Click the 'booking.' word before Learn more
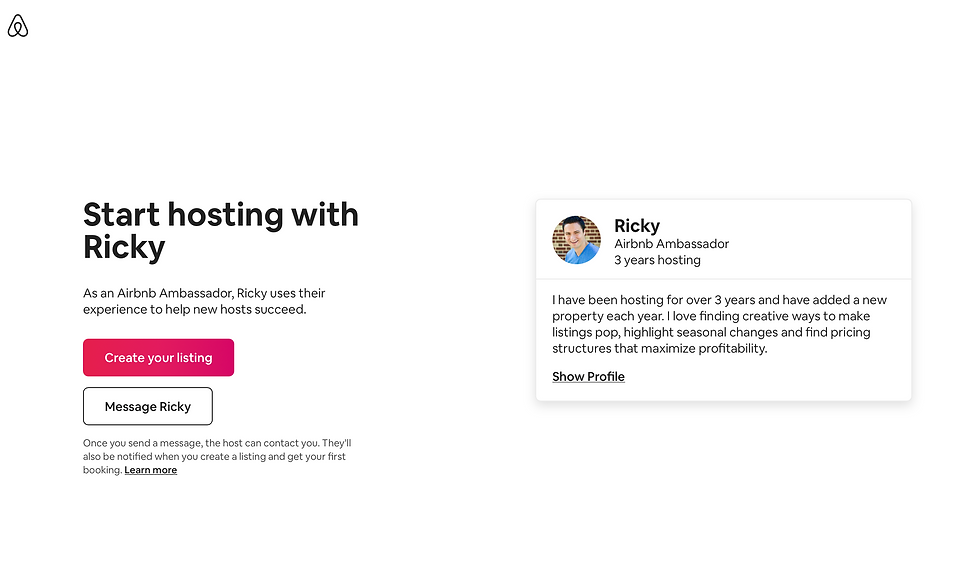Screen dimensions: 980x576 pyautogui.click(x=102, y=470)
